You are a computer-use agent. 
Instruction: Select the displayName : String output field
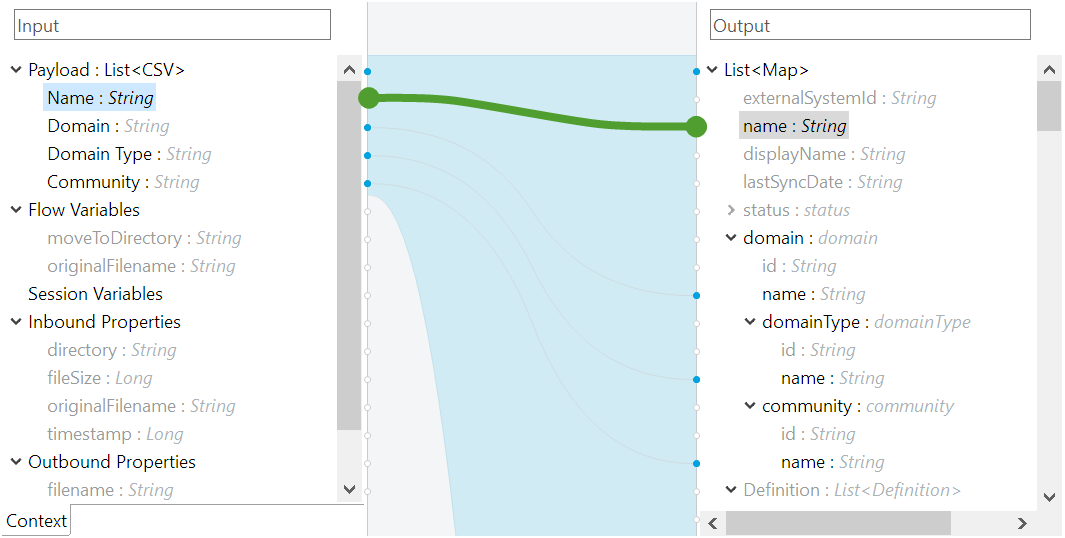click(x=824, y=154)
